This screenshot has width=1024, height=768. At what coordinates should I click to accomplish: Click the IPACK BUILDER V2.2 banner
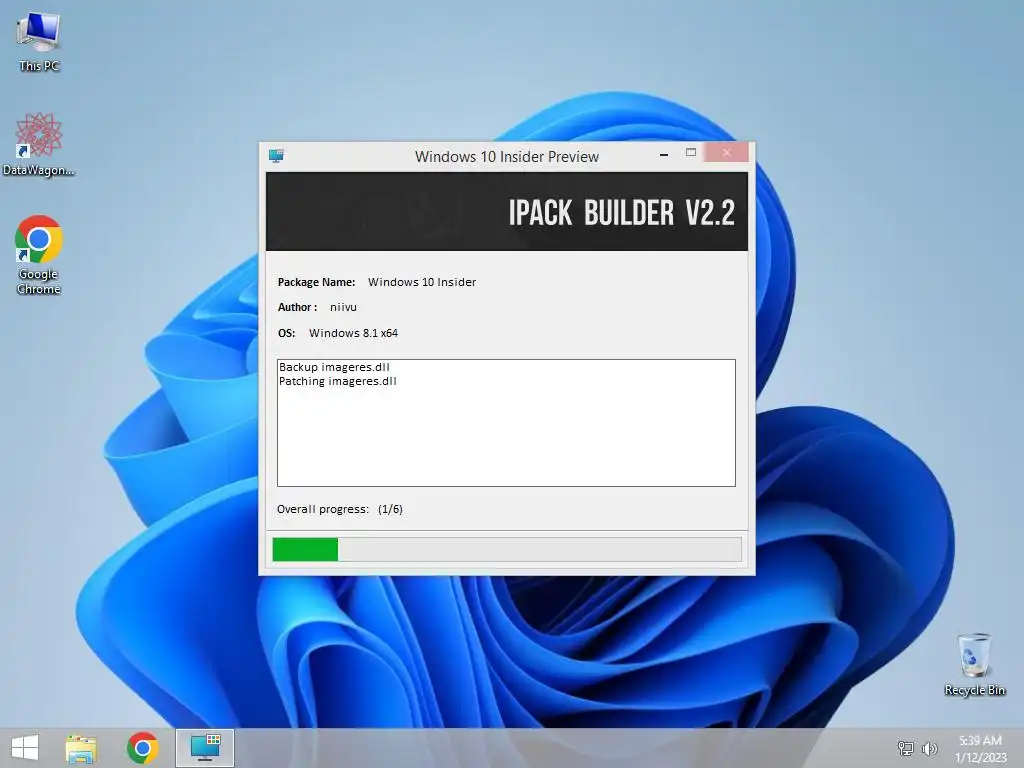[x=507, y=212]
